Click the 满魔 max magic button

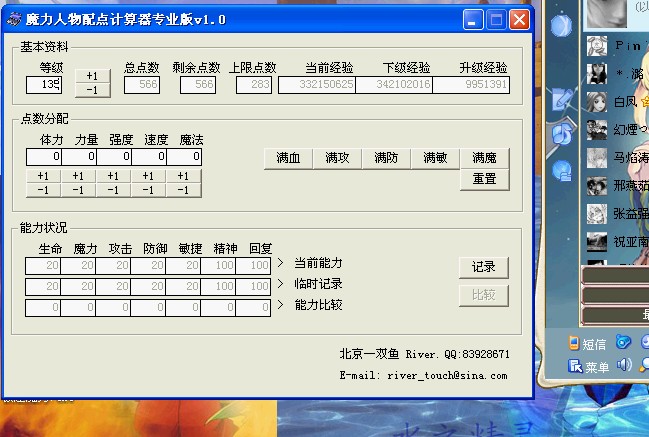484,158
